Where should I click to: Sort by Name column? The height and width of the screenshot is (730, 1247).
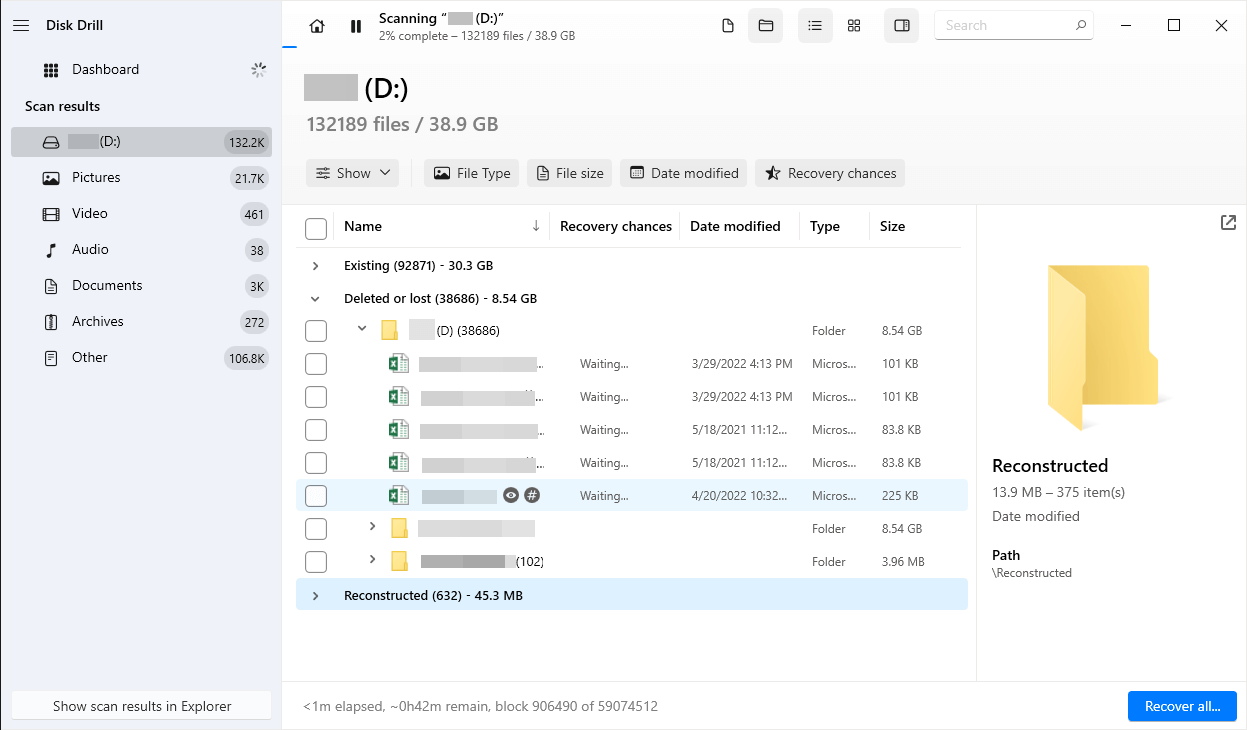[x=363, y=227]
